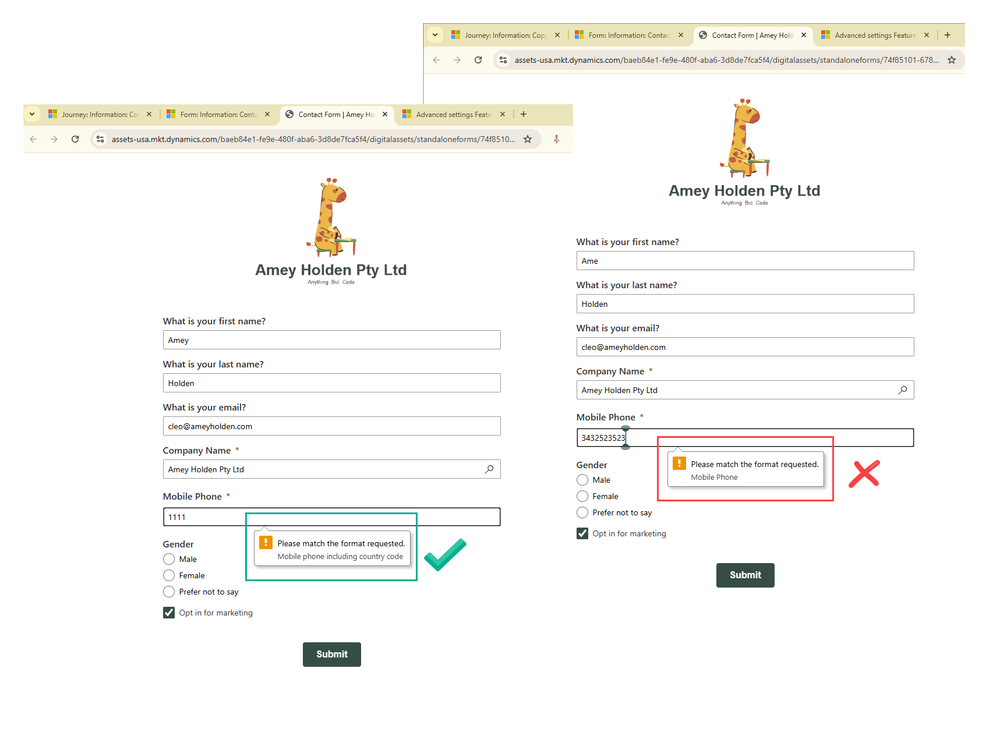Toggle Opt in for marketing in left form
The height and width of the screenshot is (743, 1000).
point(169,613)
